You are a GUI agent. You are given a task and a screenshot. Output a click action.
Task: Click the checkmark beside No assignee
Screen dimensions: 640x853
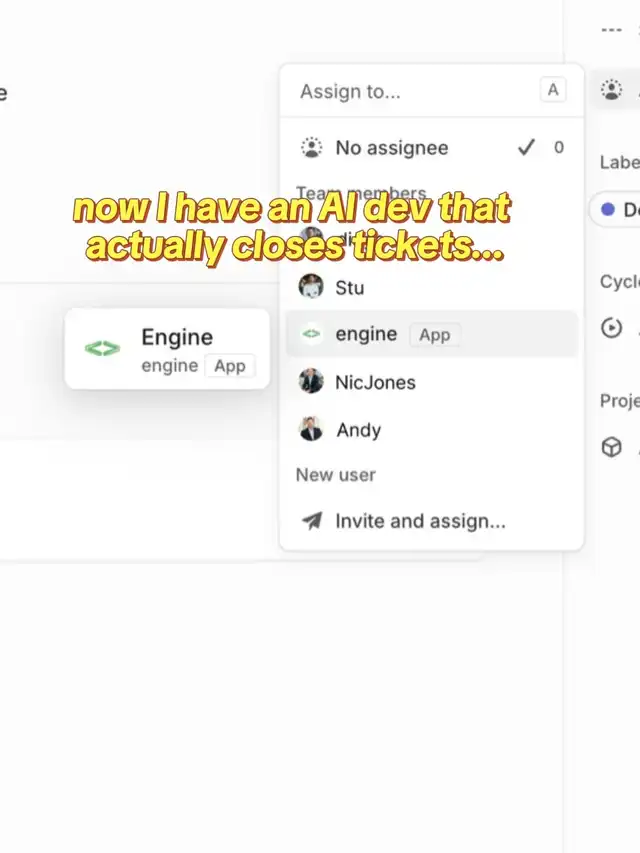pyautogui.click(x=526, y=148)
